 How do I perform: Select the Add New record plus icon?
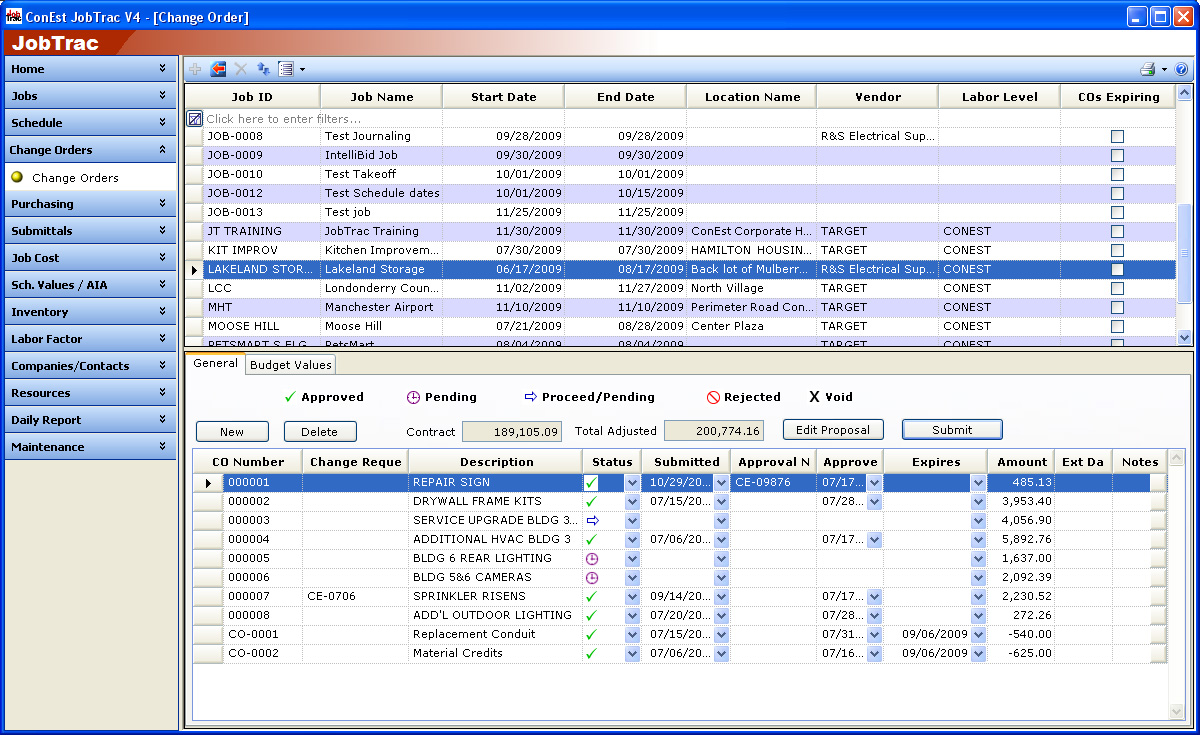(194, 69)
